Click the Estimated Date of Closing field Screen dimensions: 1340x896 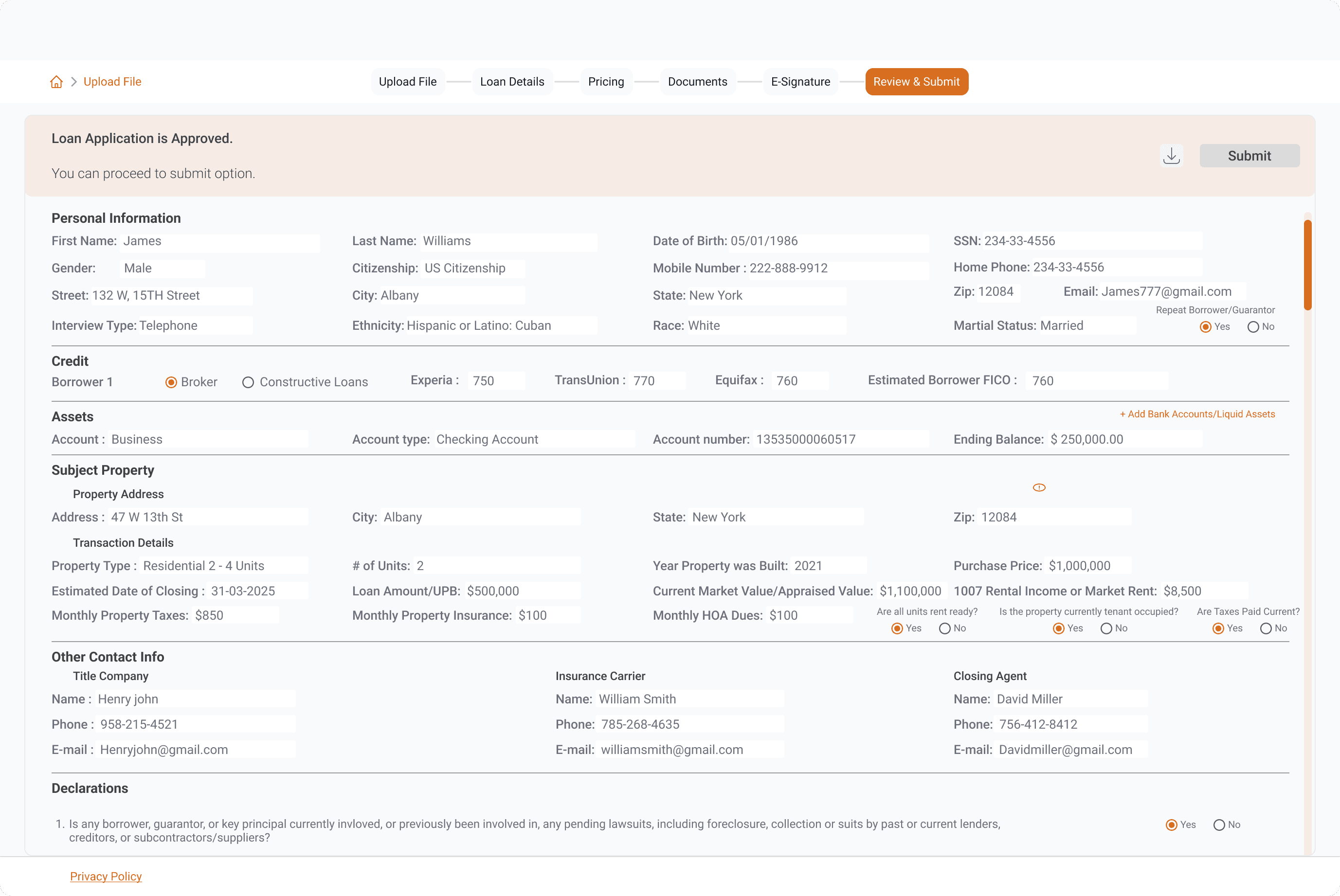coord(257,591)
